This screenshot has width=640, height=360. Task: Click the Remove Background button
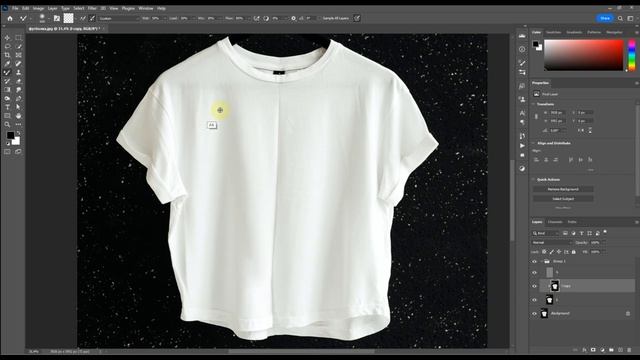563,189
